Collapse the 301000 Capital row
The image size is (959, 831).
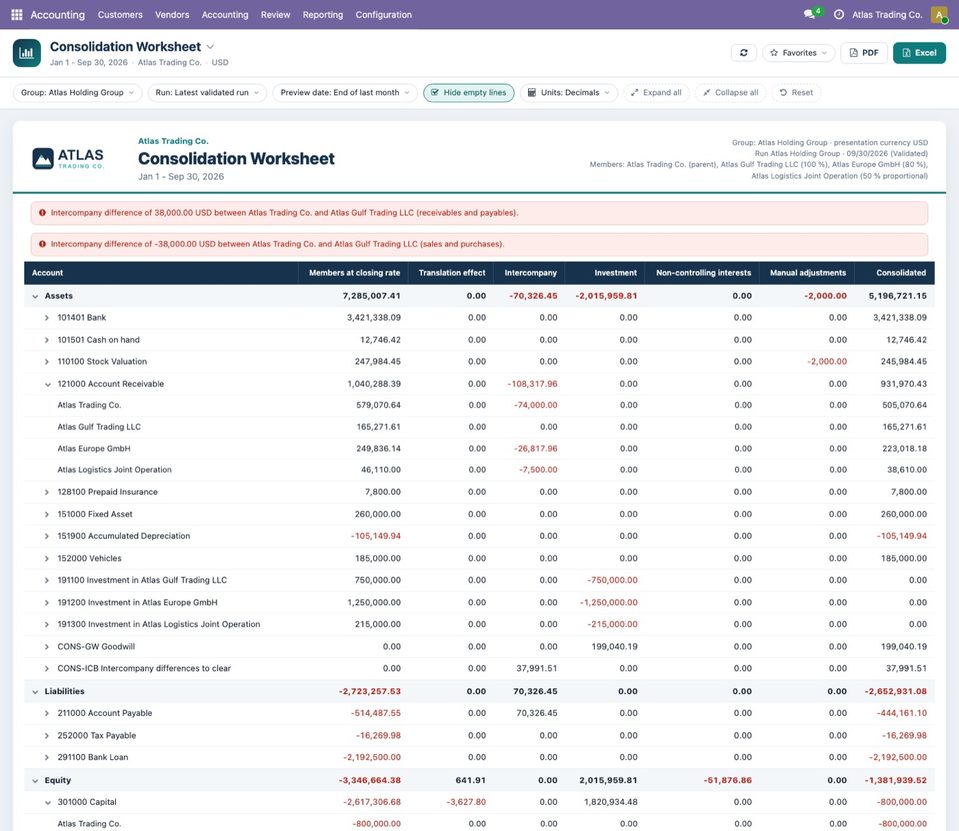click(x=48, y=803)
